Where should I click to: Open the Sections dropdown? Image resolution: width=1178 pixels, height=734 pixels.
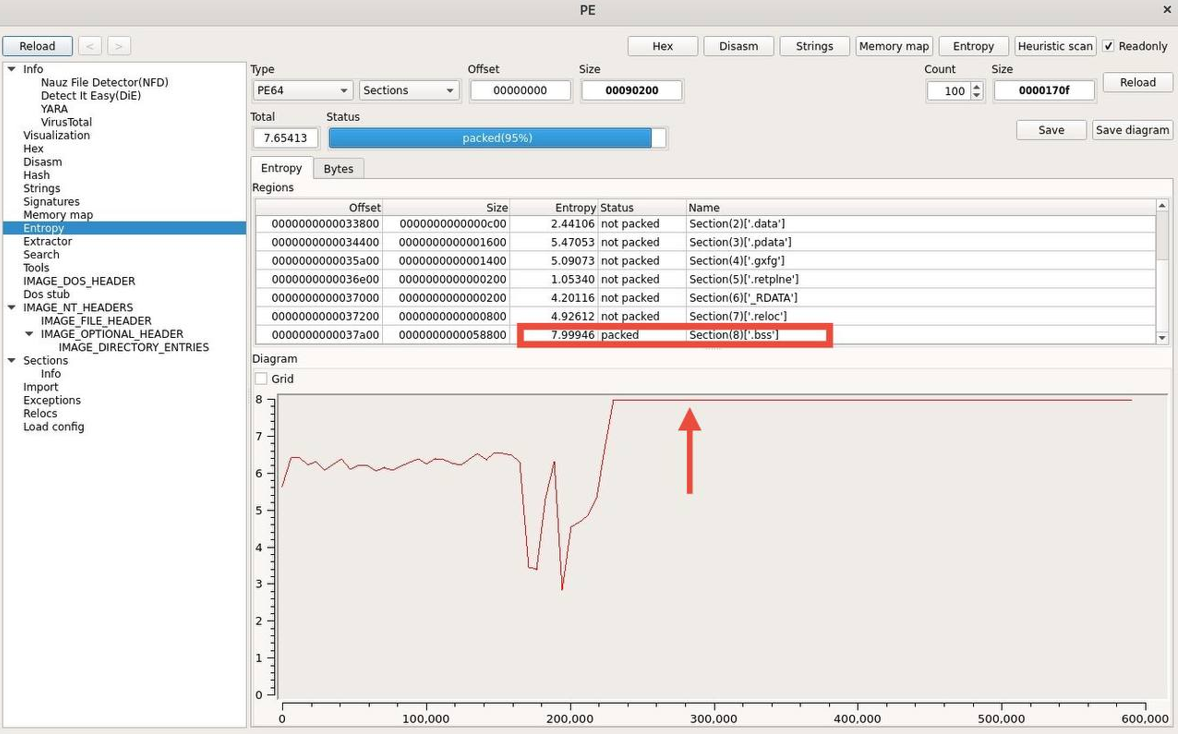pos(407,91)
